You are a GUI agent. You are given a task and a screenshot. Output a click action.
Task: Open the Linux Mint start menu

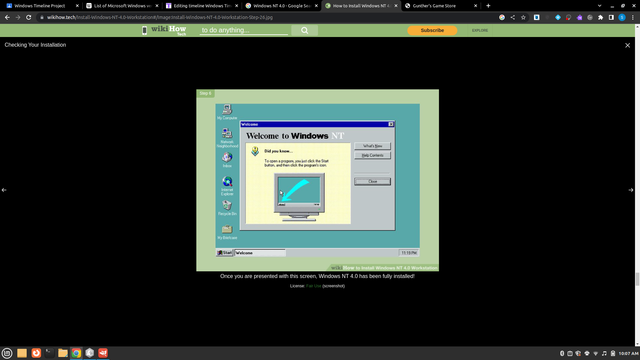(x=7, y=353)
